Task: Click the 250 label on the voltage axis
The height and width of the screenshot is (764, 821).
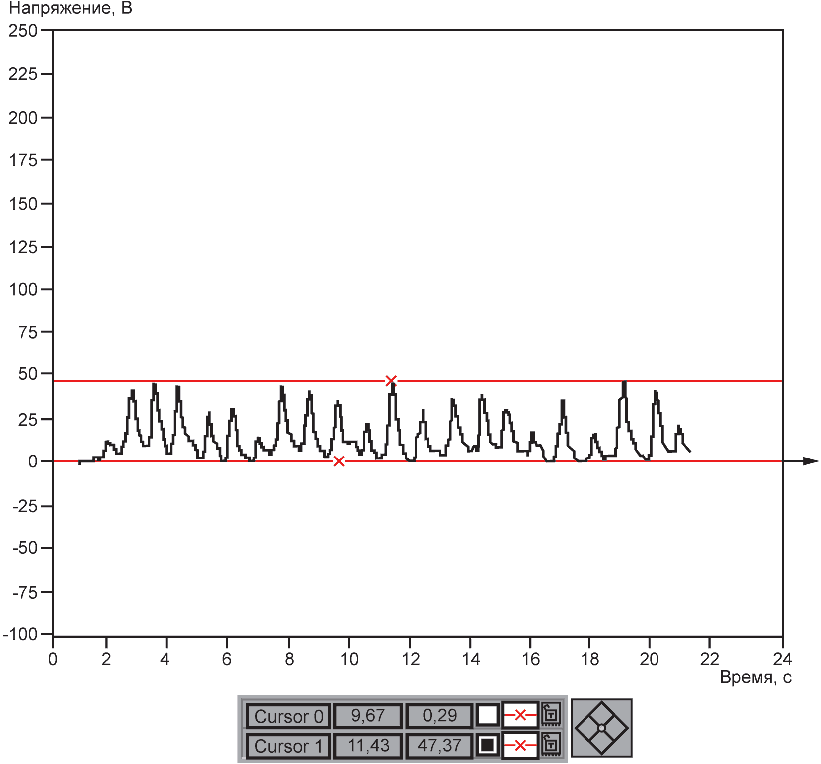Action: [x=23, y=30]
